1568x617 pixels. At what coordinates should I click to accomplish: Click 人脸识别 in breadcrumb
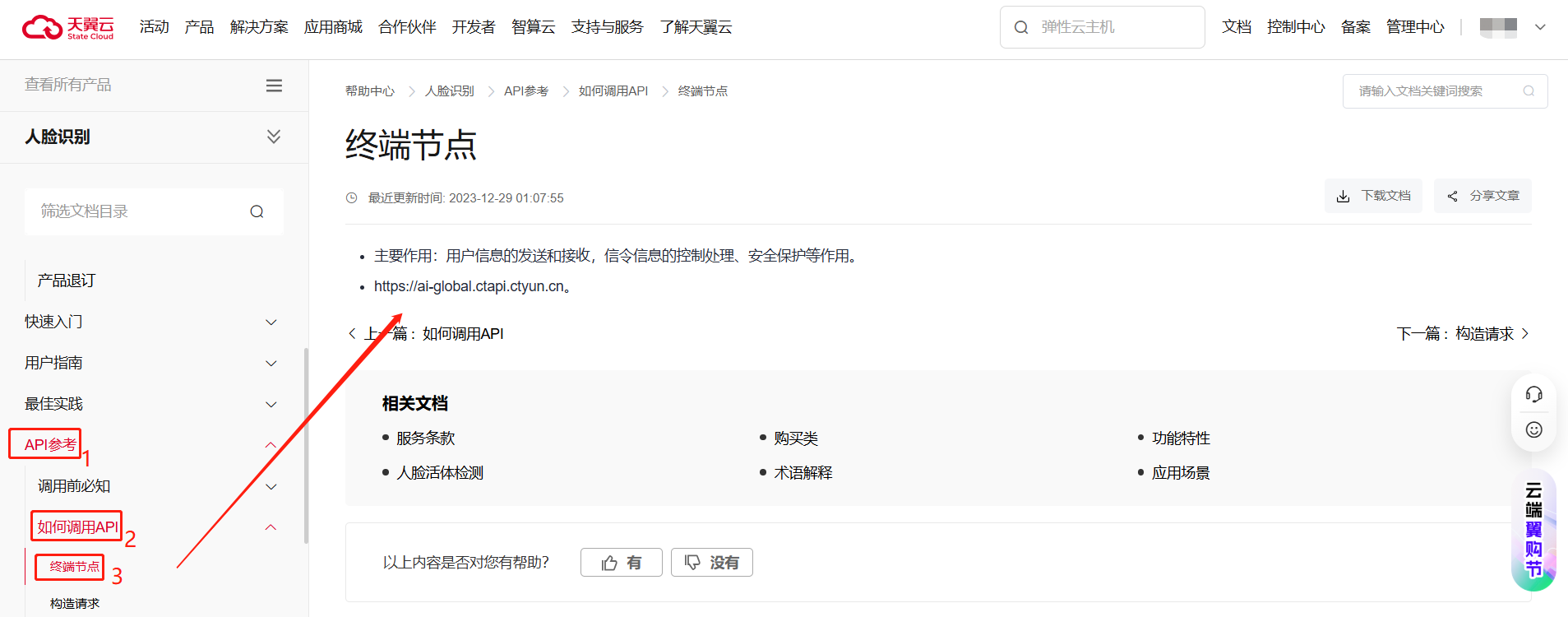(x=450, y=91)
